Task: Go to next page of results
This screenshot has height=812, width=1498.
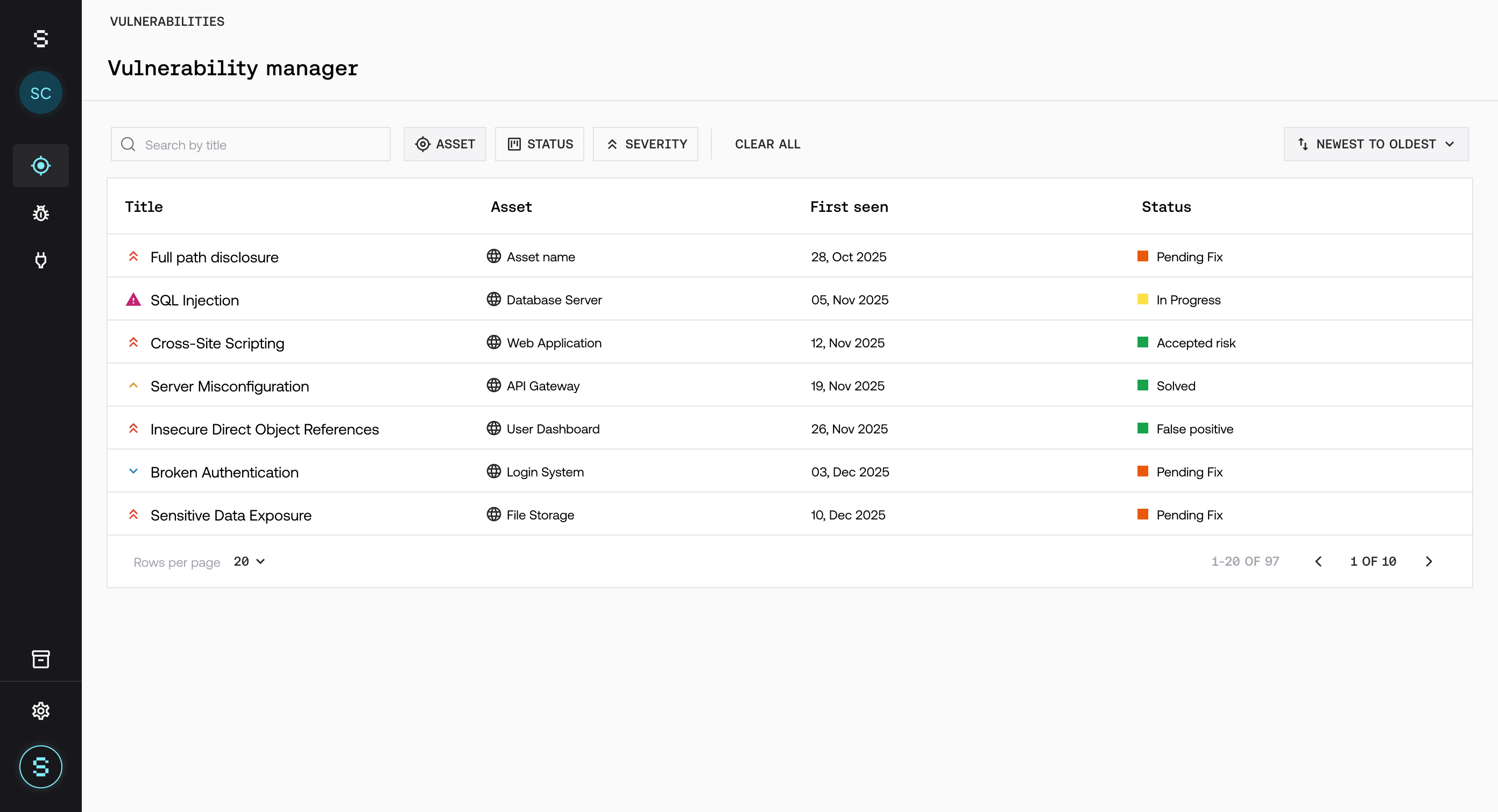Action: point(1428,561)
